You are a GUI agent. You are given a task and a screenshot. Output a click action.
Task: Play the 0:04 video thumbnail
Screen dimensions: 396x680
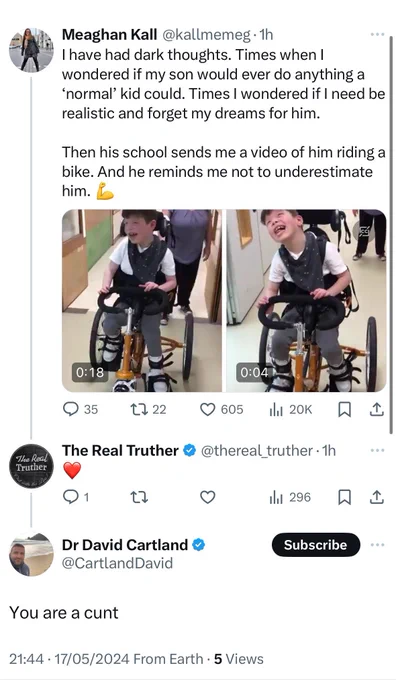click(306, 301)
